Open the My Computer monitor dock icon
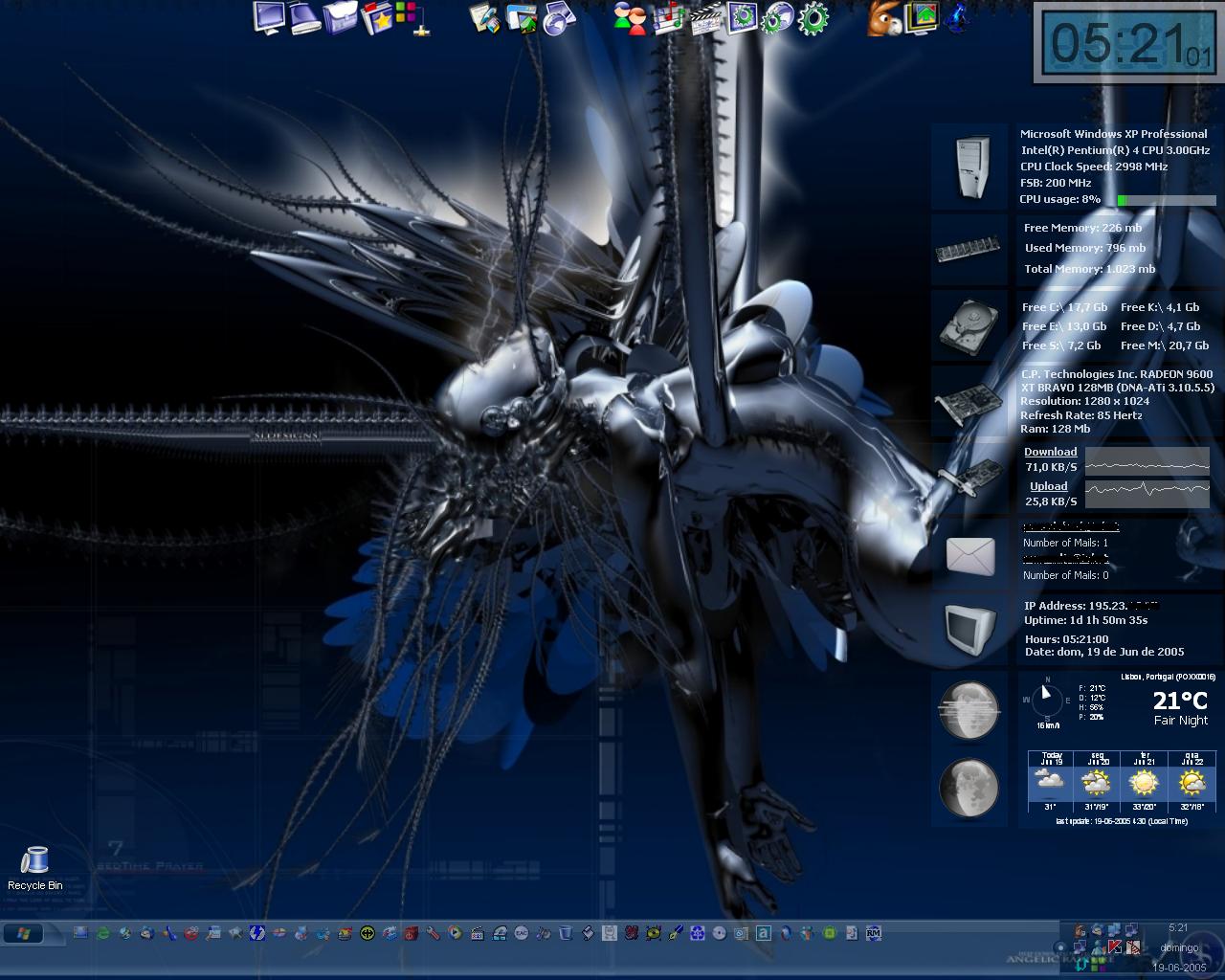1225x980 pixels. (270, 17)
